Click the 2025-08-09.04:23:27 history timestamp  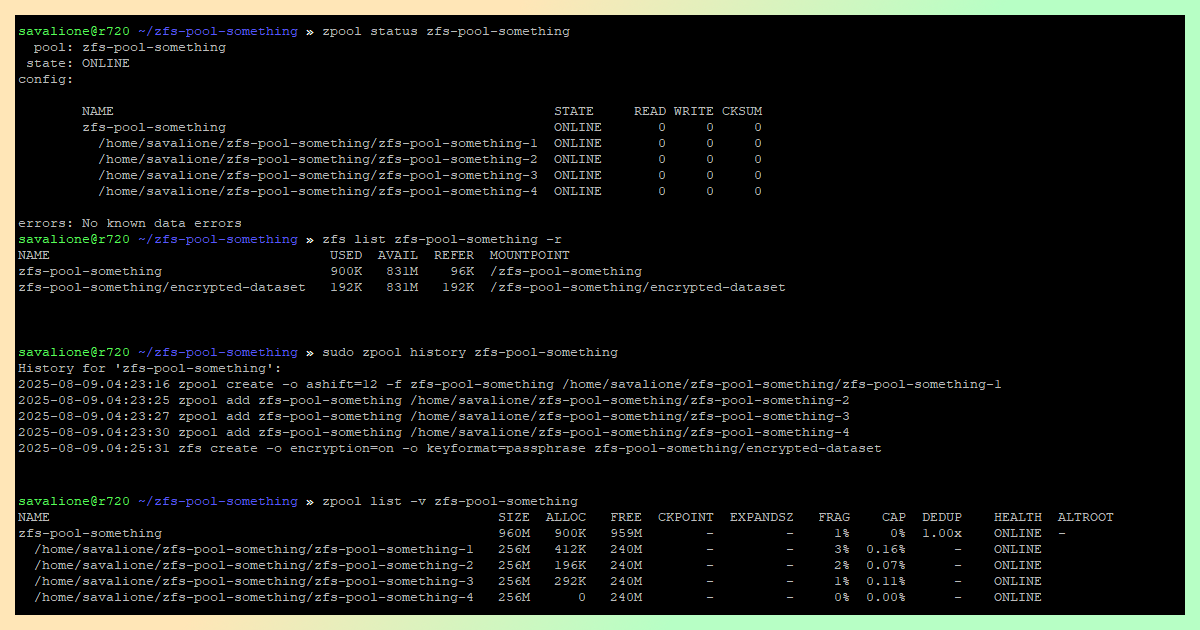pyautogui.click(x=94, y=416)
